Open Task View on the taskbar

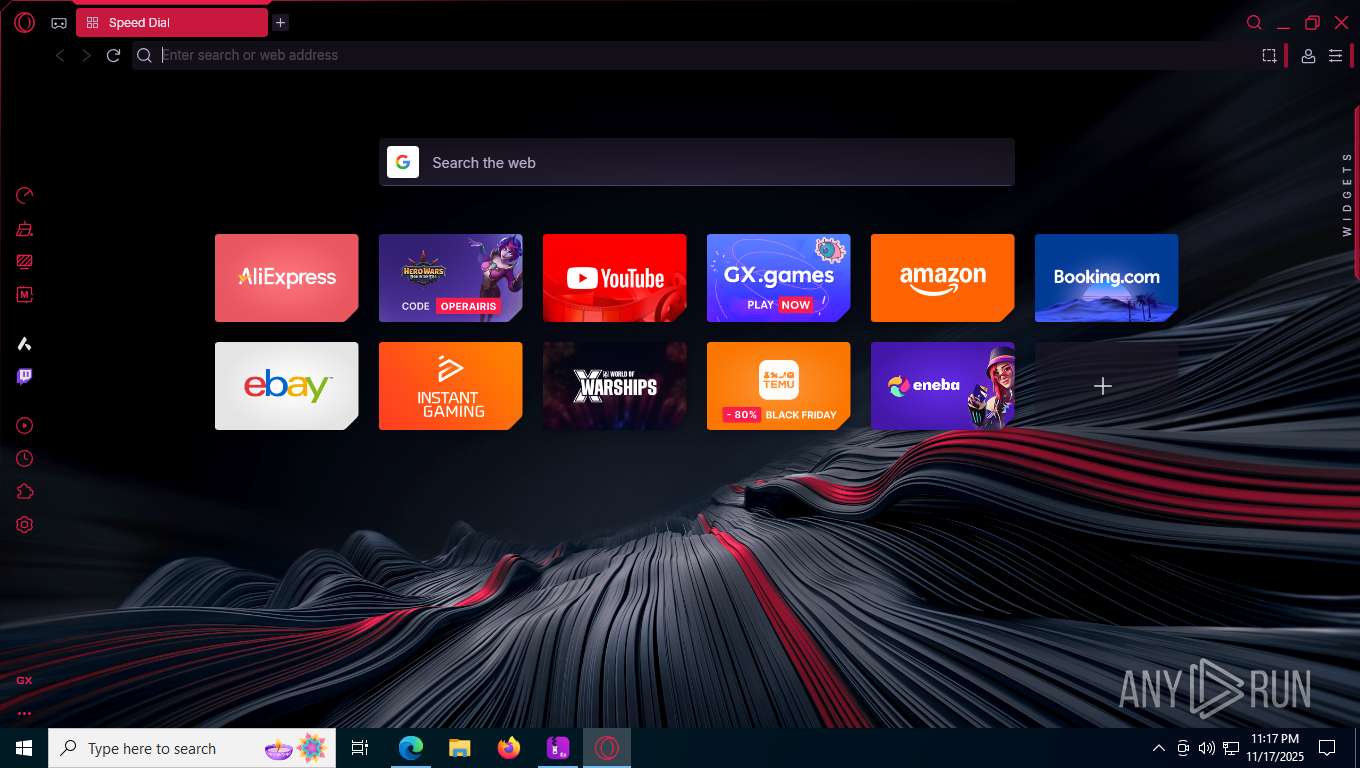pyautogui.click(x=360, y=748)
